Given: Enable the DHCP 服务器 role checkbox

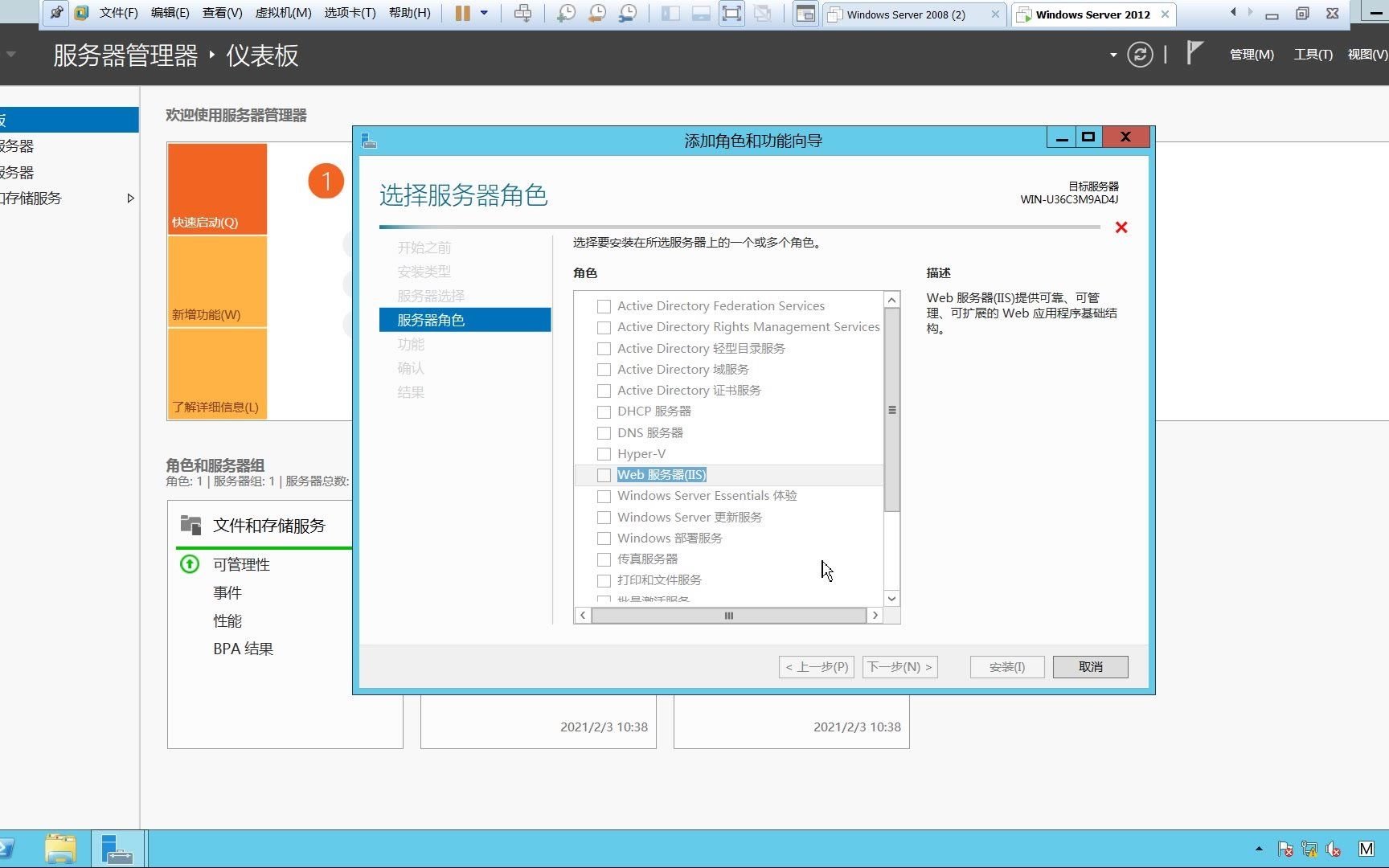Looking at the screenshot, I should (604, 411).
